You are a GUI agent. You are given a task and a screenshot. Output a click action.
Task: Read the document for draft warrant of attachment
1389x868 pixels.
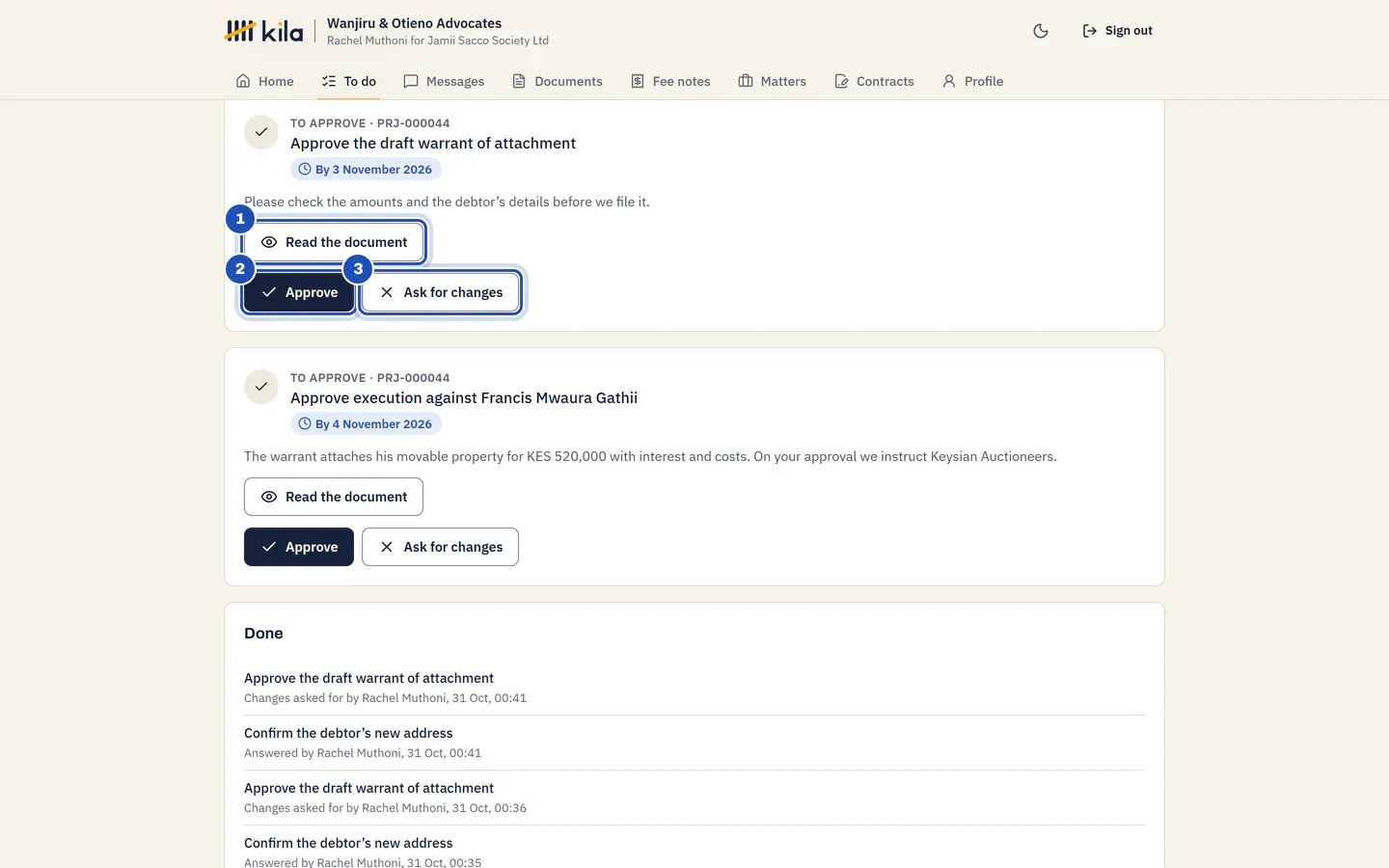pos(334,242)
